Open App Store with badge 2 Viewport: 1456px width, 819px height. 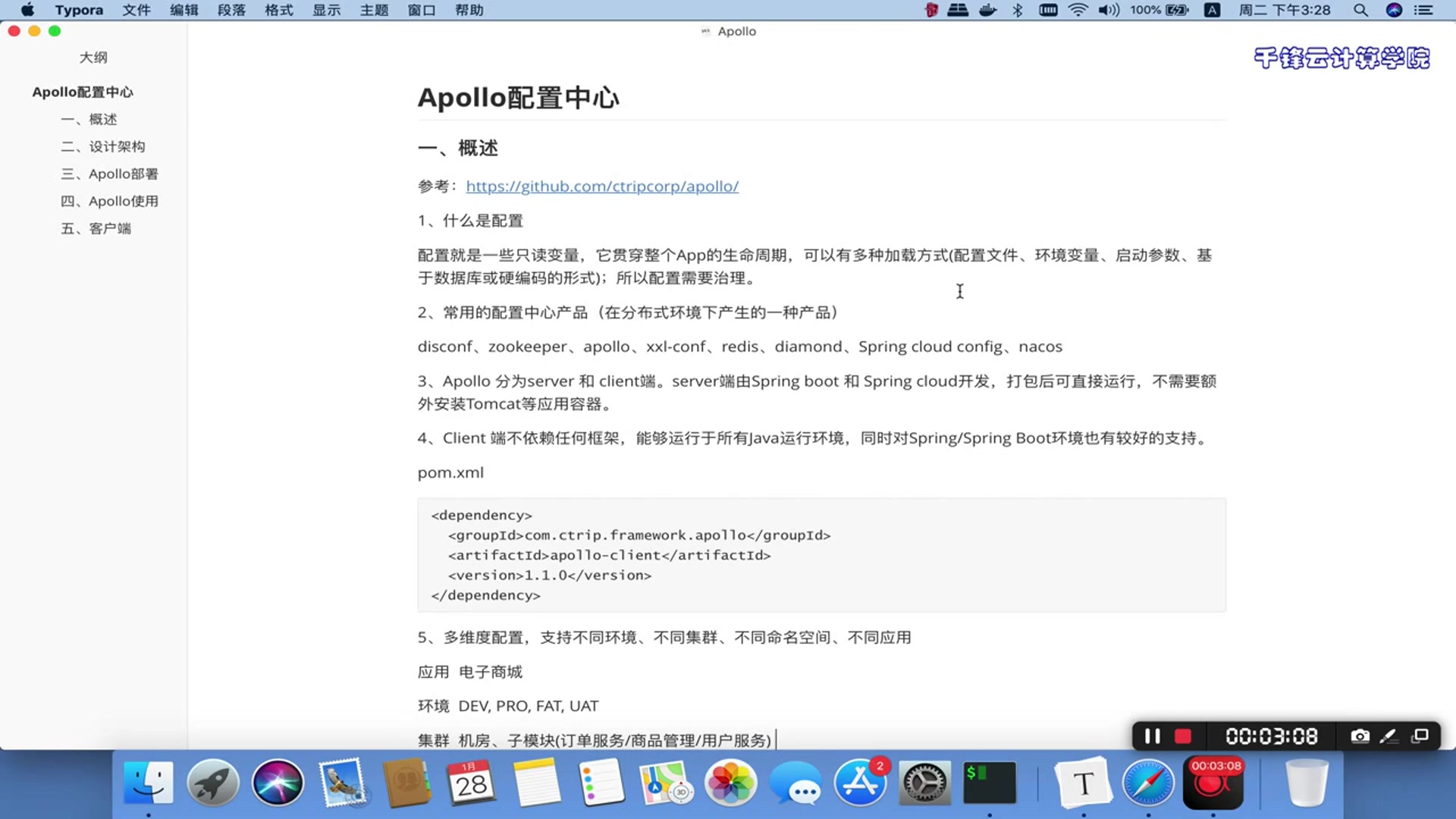click(x=860, y=783)
